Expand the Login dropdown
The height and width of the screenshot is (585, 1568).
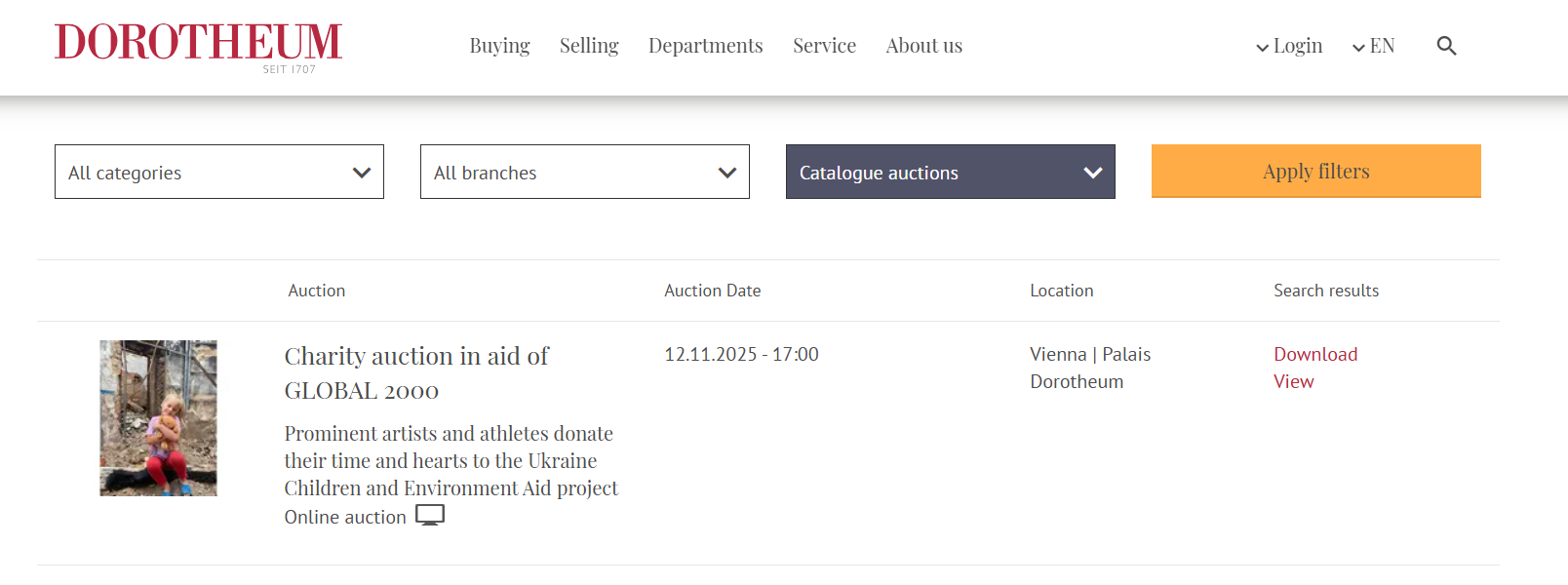coord(1289,46)
